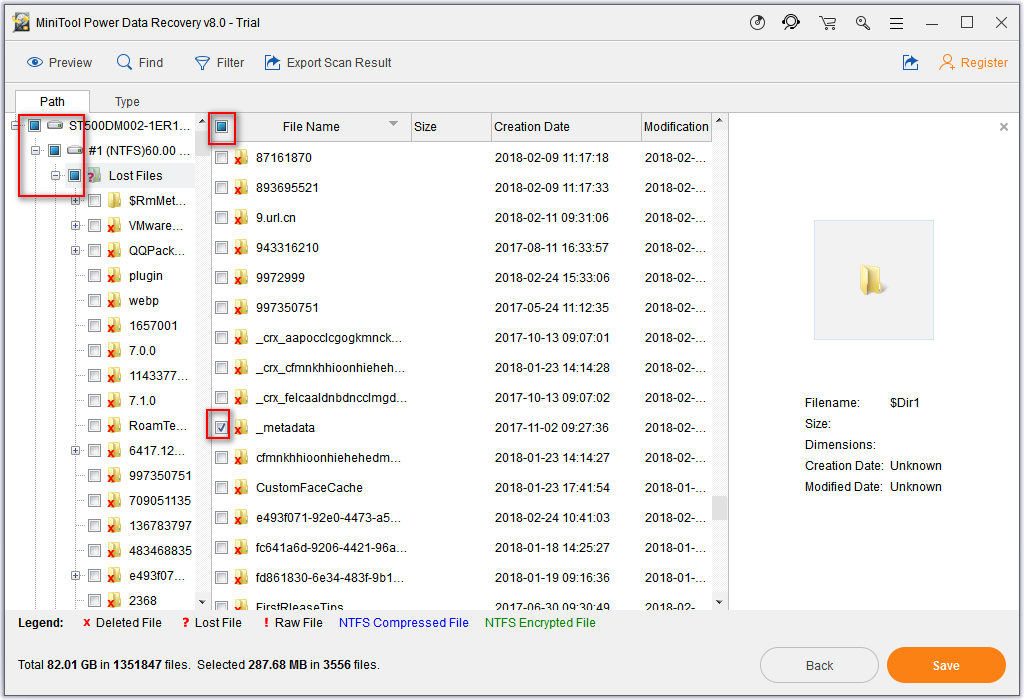Screen dimensions: 1024x700
Task: Expand the QQPack... tree folder
Action: click(76, 250)
